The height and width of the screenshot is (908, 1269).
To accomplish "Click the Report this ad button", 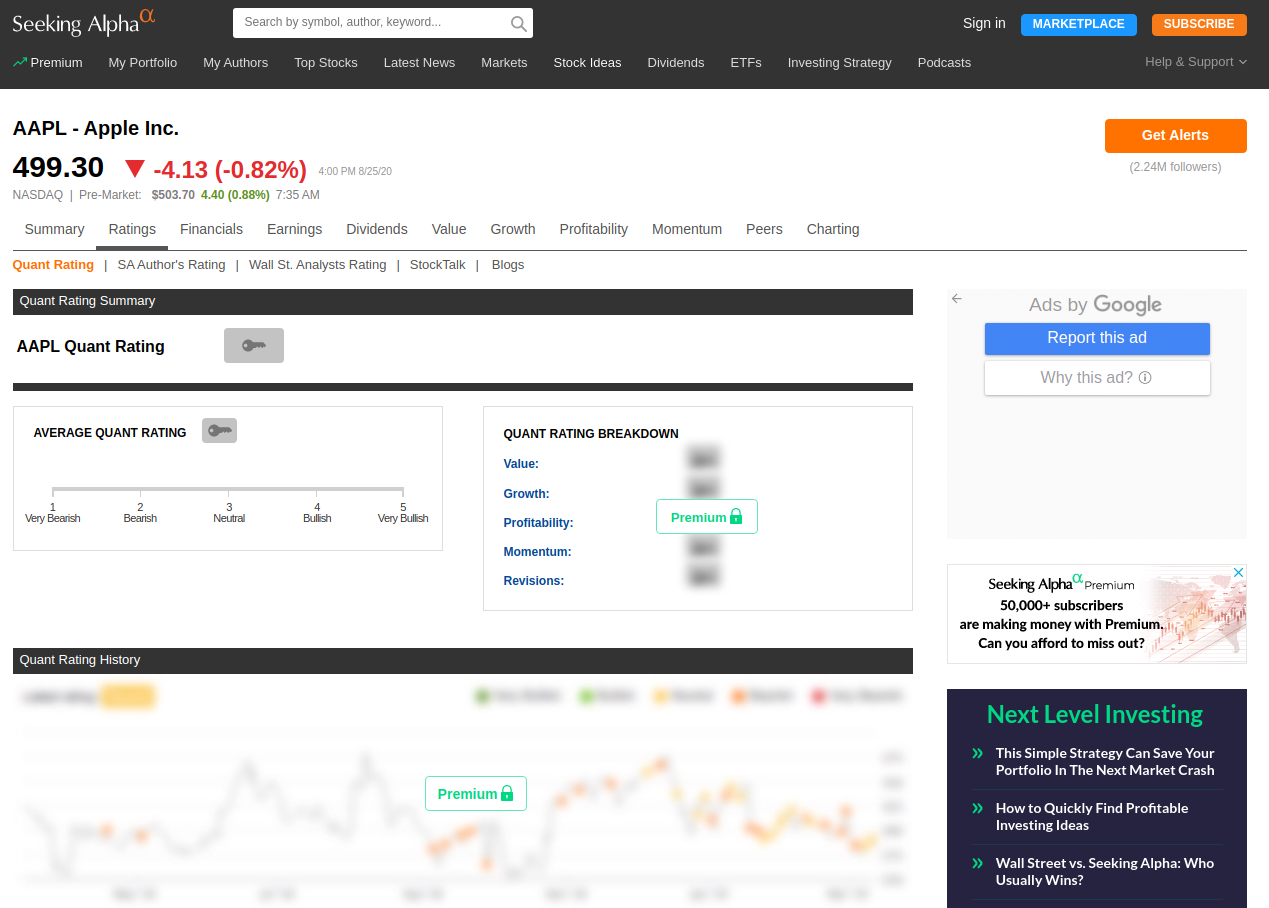I will coord(1097,338).
